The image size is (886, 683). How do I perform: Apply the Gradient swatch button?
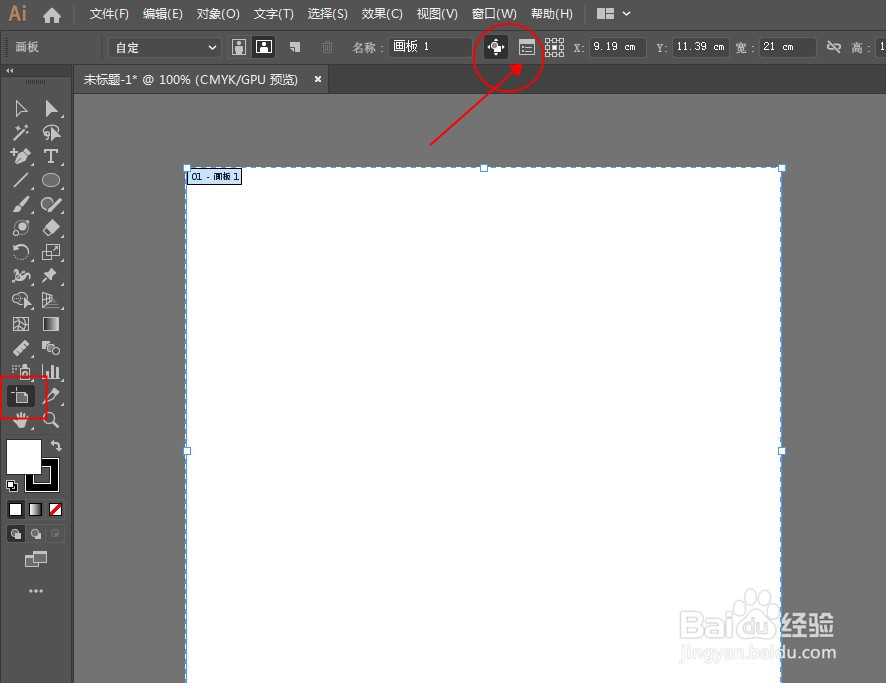pos(36,510)
